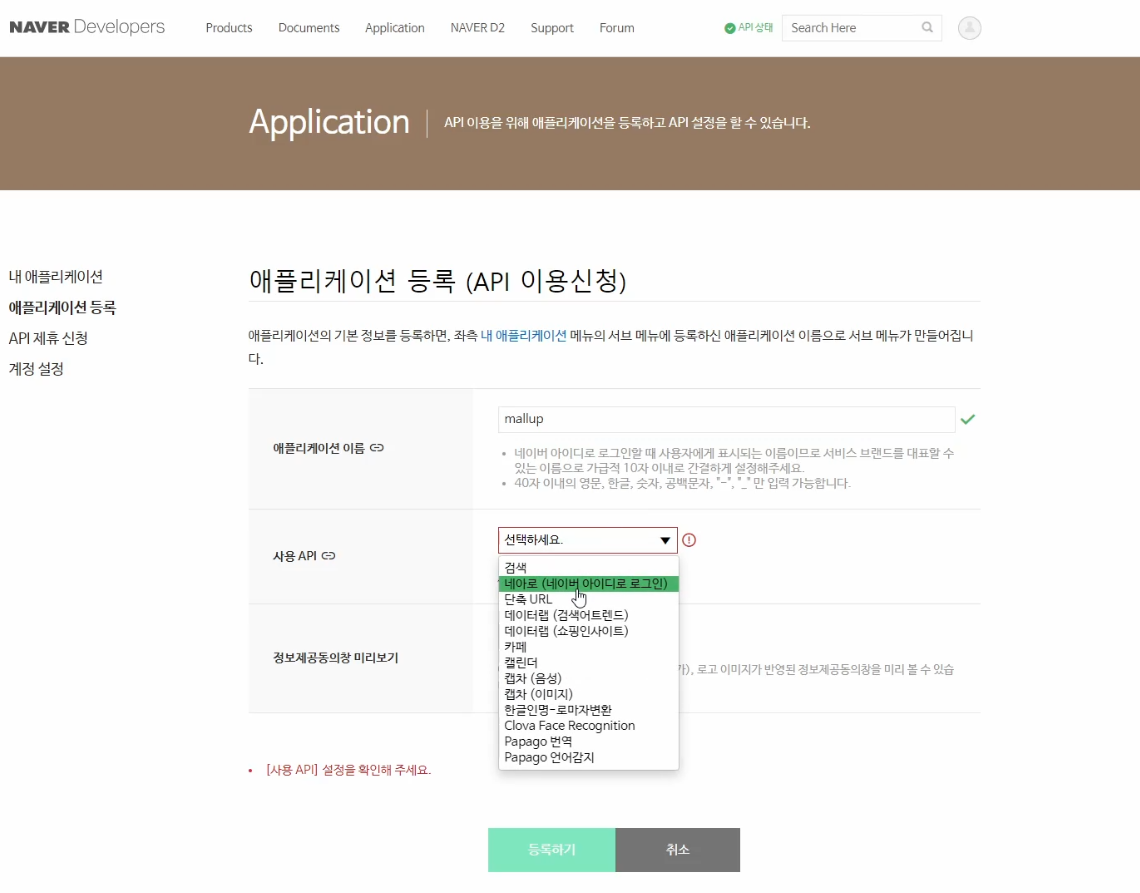Select 데이터랩 (쇼핑인사이트) option
Screen dimensions: 1140x893
pyautogui.click(x=588, y=631)
